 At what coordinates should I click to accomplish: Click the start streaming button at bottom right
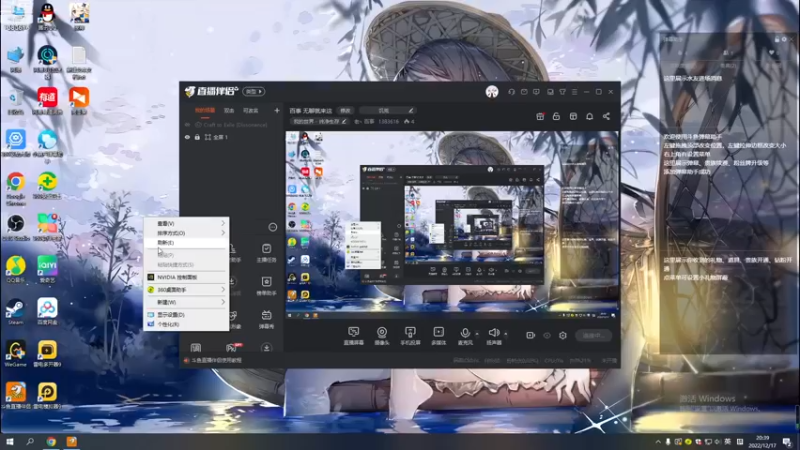pyautogui.click(x=593, y=335)
